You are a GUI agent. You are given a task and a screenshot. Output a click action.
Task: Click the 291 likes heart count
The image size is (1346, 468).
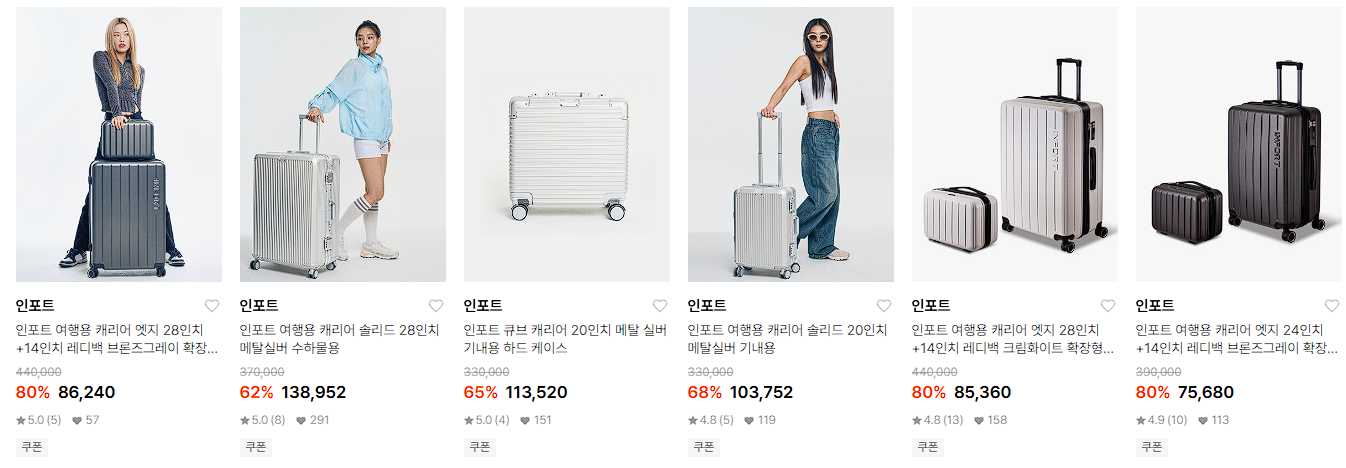point(312,420)
